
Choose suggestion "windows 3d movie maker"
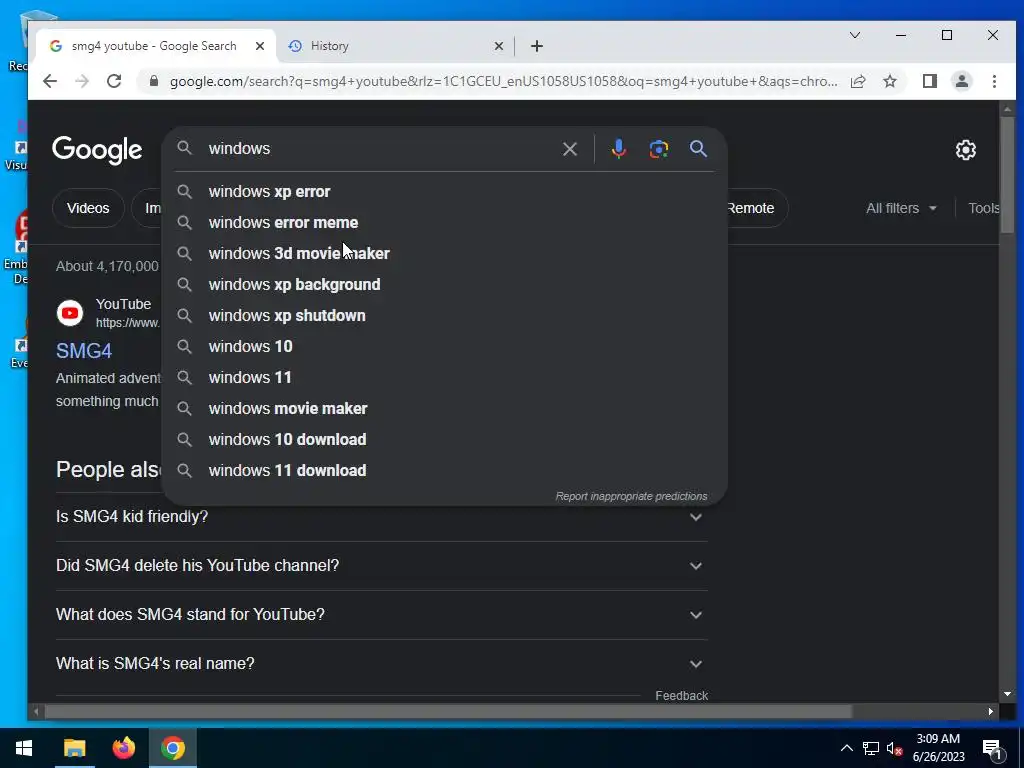coord(444,253)
